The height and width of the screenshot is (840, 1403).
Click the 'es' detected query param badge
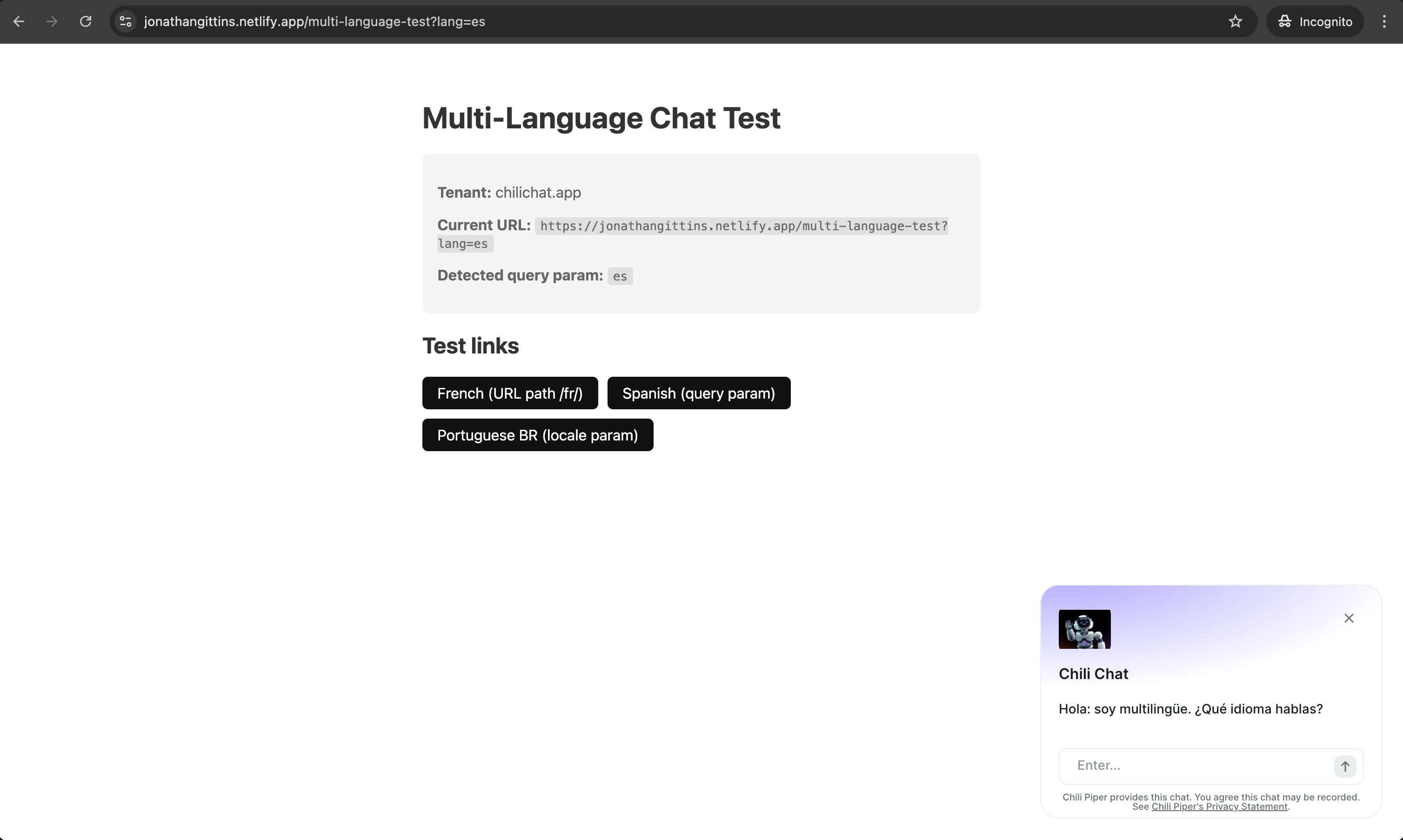coord(619,276)
